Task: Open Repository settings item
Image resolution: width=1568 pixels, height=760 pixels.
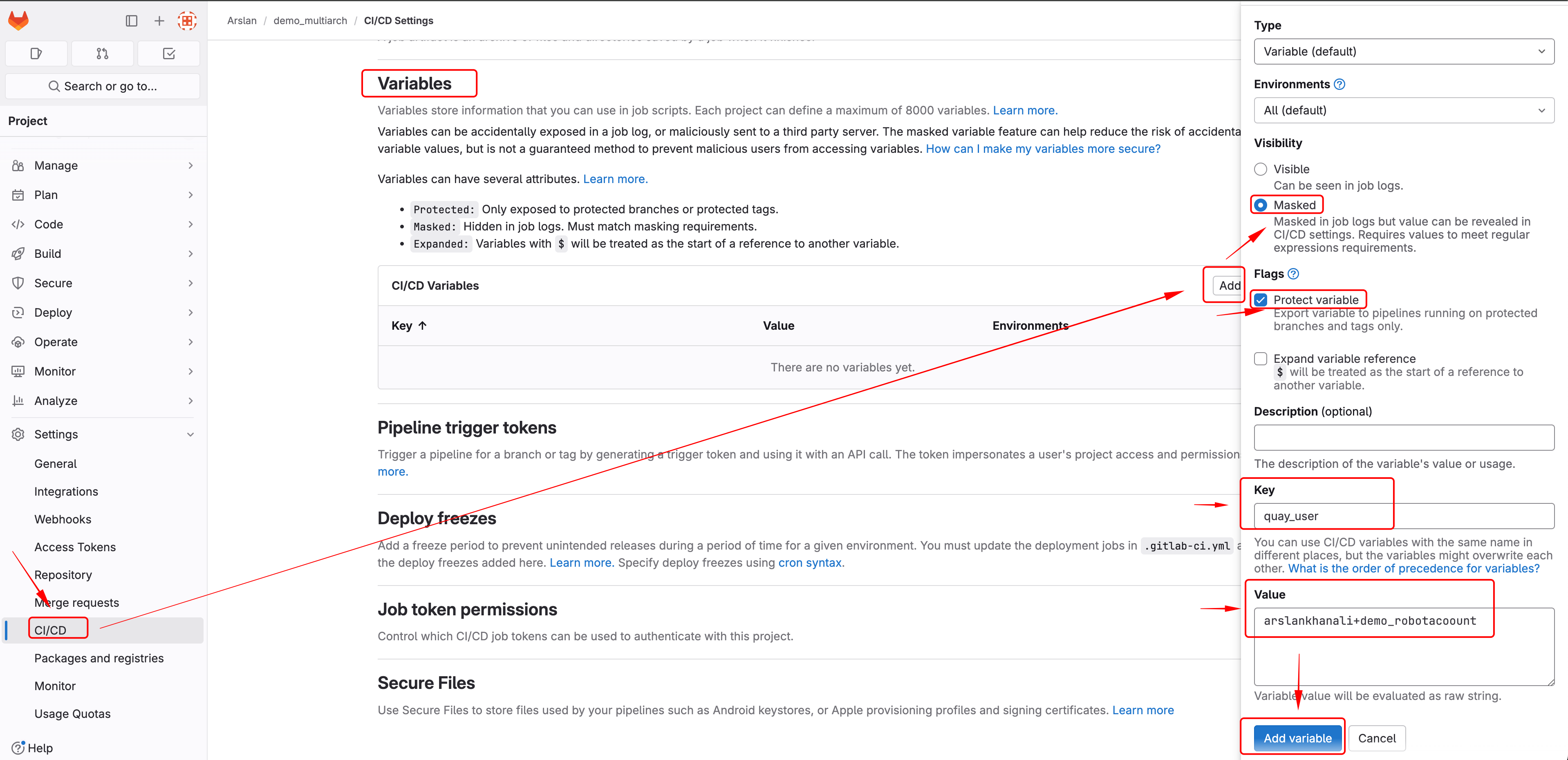Action: pyautogui.click(x=63, y=575)
